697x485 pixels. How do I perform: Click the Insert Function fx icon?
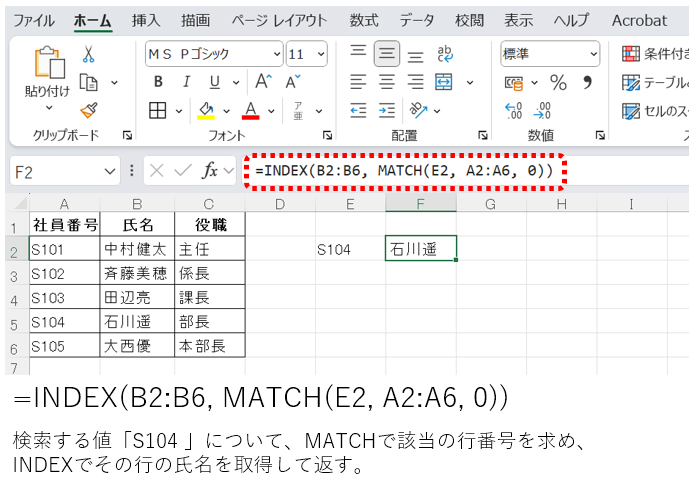tap(210, 171)
